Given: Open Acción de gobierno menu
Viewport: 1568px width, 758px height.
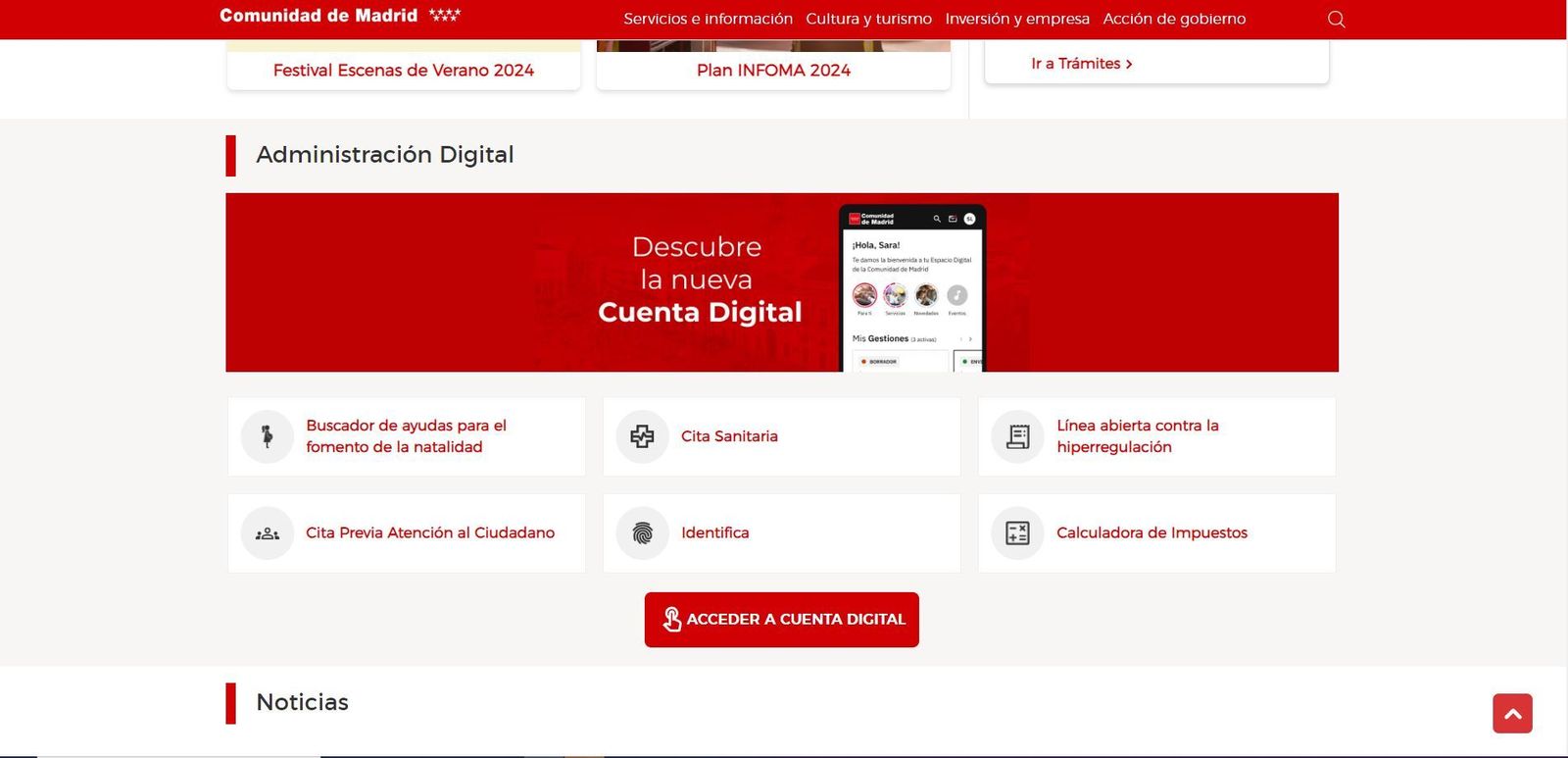Looking at the screenshot, I should point(1174,19).
